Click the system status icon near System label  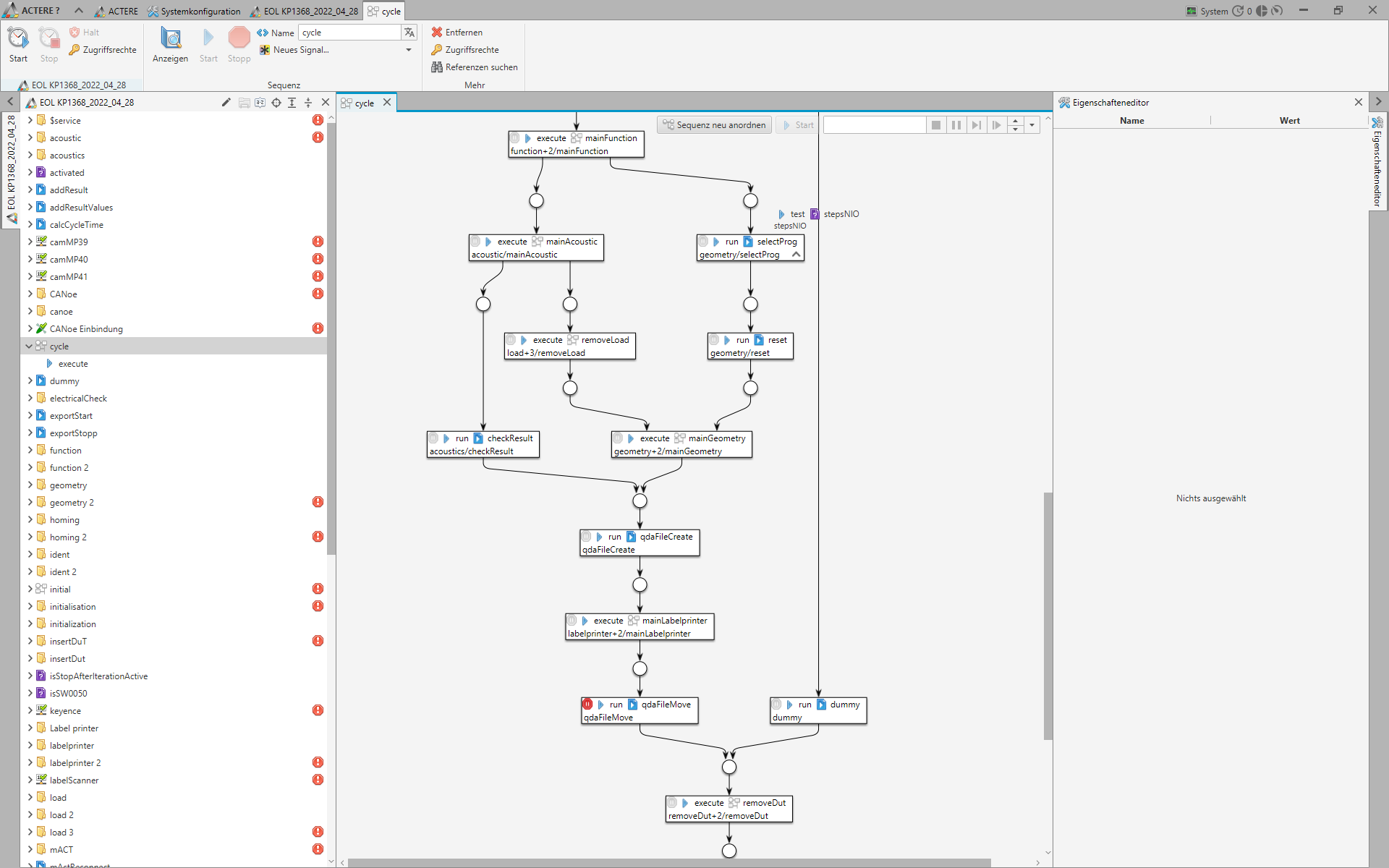point(1192,11)
